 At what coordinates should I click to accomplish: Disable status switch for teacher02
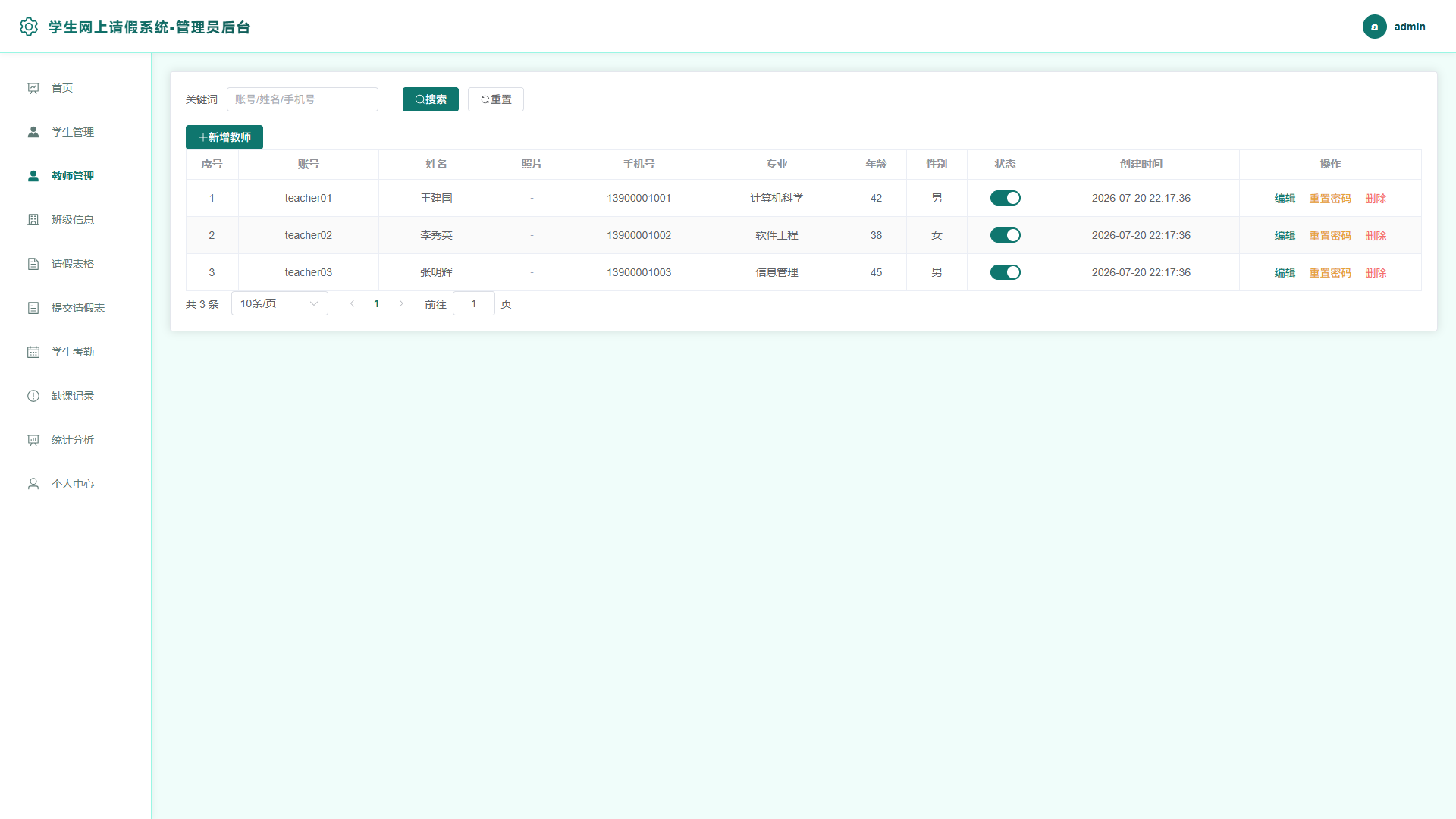coord(1005,235)
